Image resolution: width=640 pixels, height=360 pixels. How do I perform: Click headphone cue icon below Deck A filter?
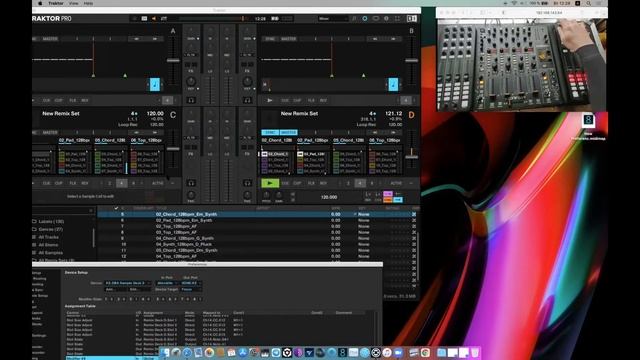coord(191,100)
